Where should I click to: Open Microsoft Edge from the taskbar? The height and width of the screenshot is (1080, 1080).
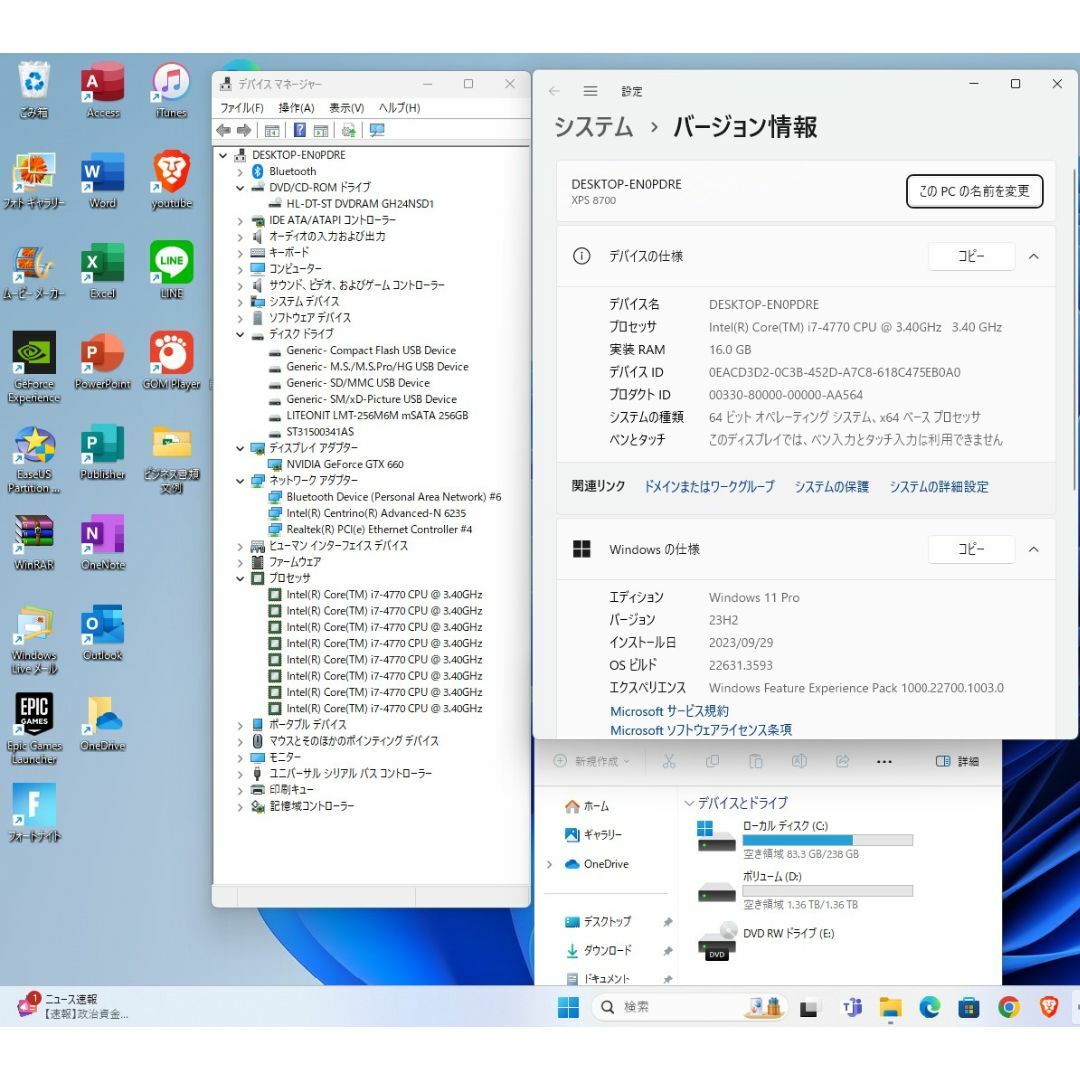pos(930,1008)
